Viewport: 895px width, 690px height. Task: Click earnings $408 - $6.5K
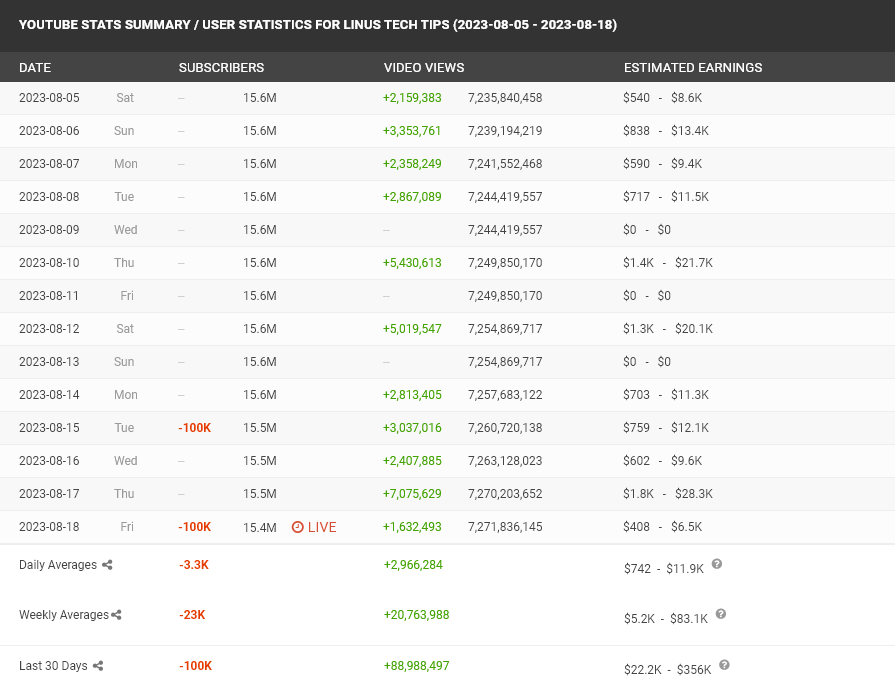click(x=663, y=527)
